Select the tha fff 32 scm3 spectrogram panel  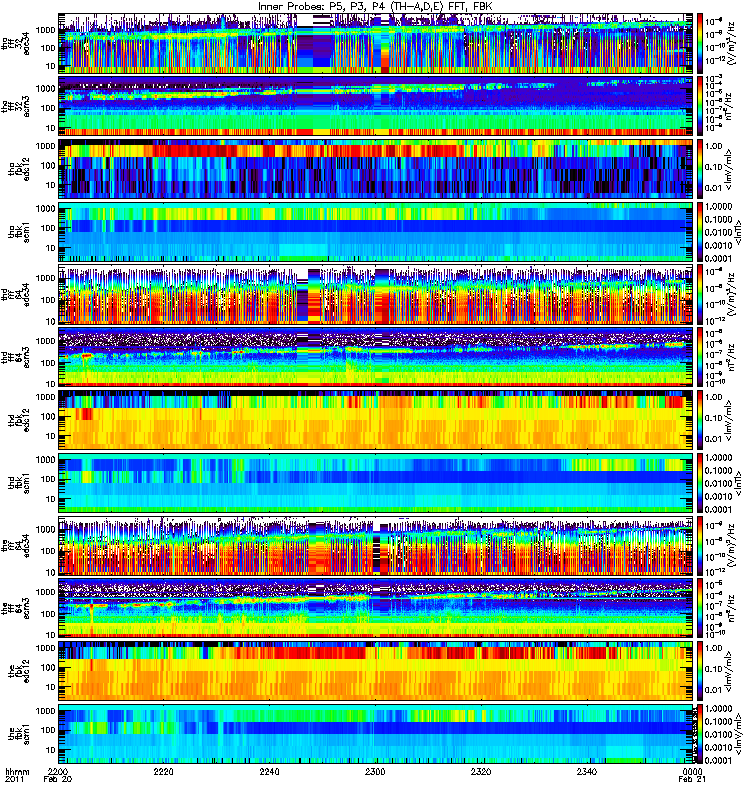(x=376, y=106)
